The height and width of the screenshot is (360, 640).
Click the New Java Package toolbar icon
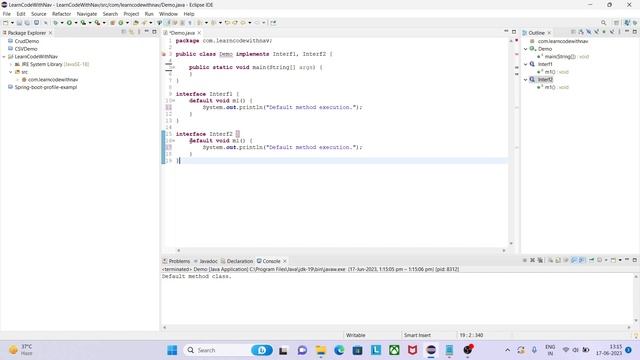(112, 23)
